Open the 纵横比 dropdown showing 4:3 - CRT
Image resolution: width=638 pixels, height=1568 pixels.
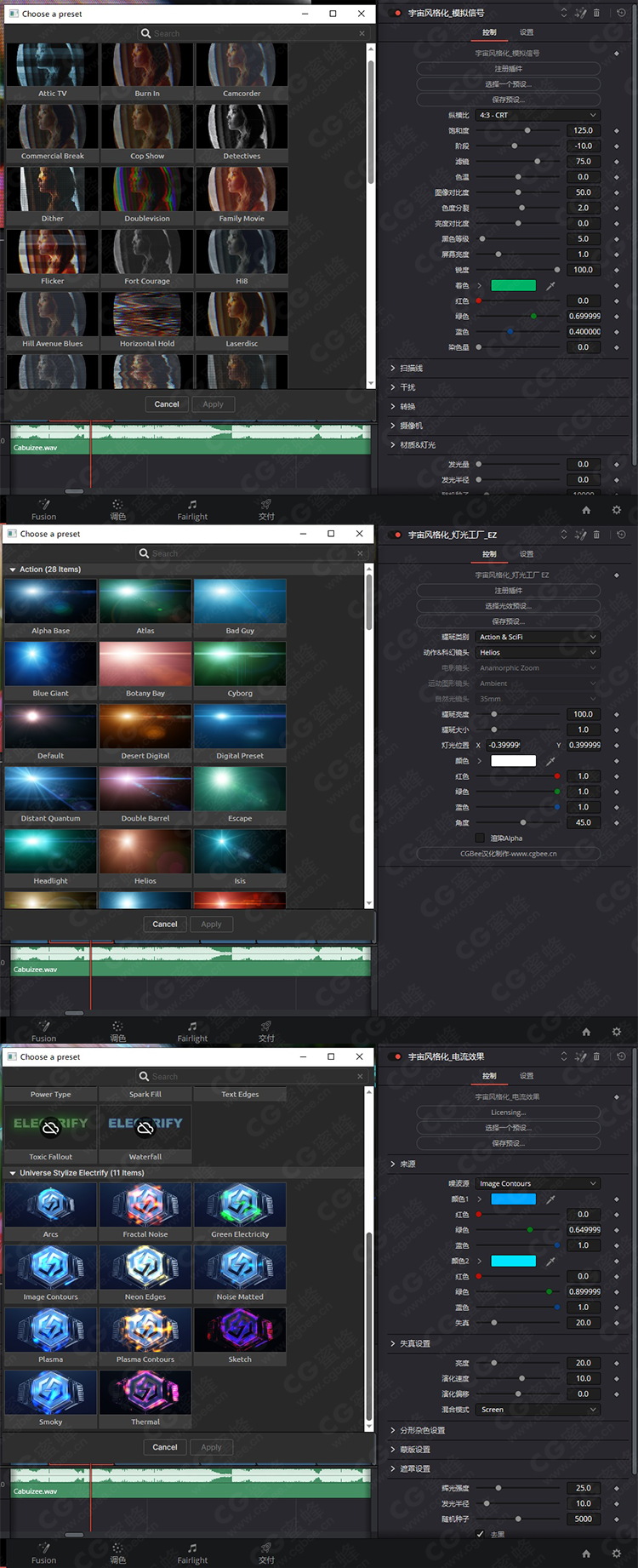click(538, 115)
